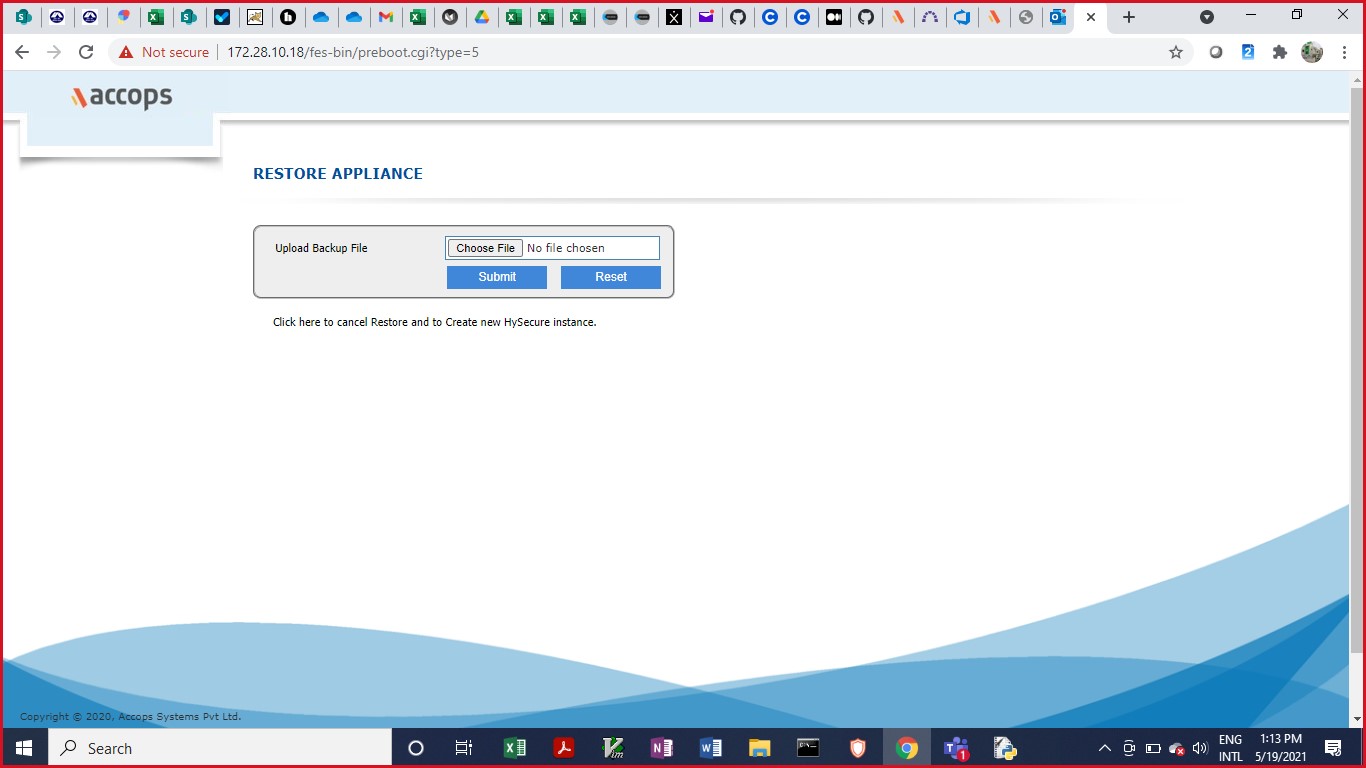Click the taskbar Search box
Viewport: 1366px width, 768px height.
click(x=219, y=748)
